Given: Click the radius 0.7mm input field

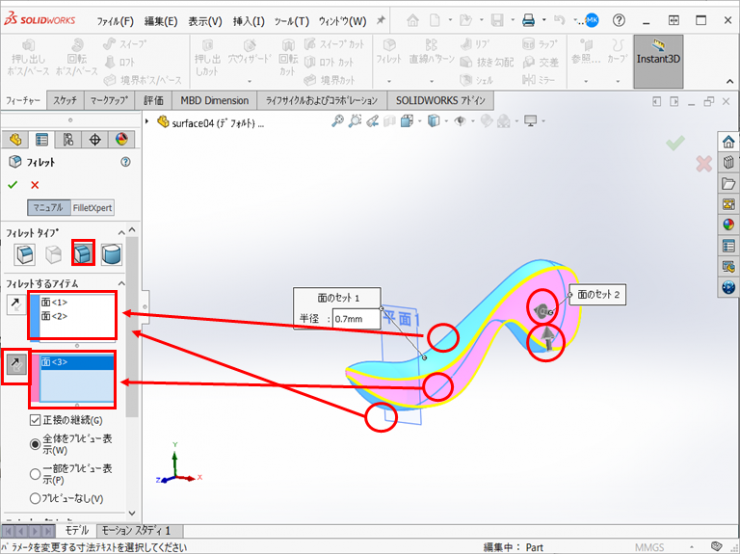Looking at the screenshot, I should (x=356, y=319).
